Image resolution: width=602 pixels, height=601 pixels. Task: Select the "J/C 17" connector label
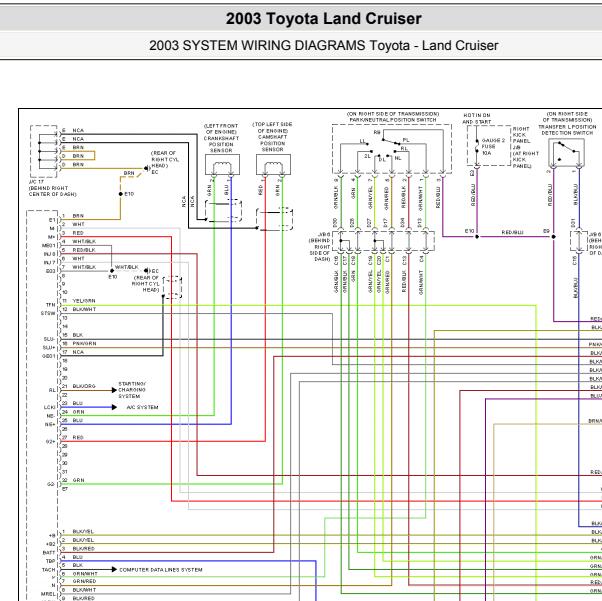[36, 182]
